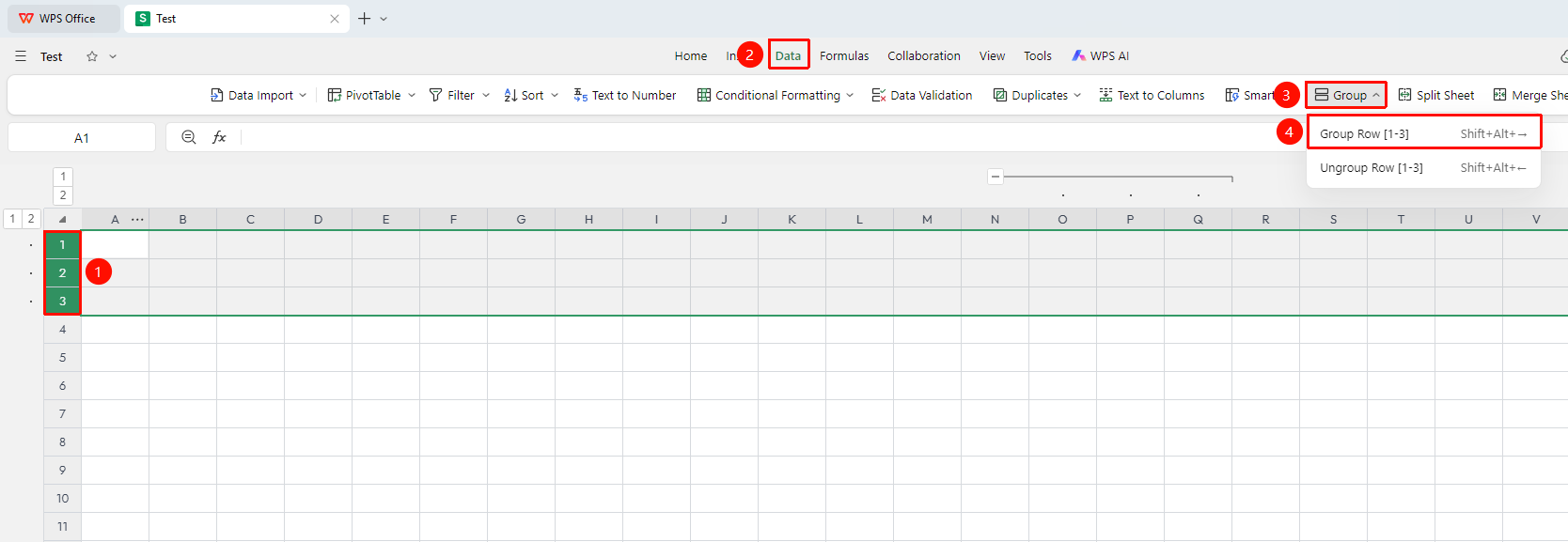1568x542 pixels.
Task: Convert Text to Number
Action: [x=625, y=95]
